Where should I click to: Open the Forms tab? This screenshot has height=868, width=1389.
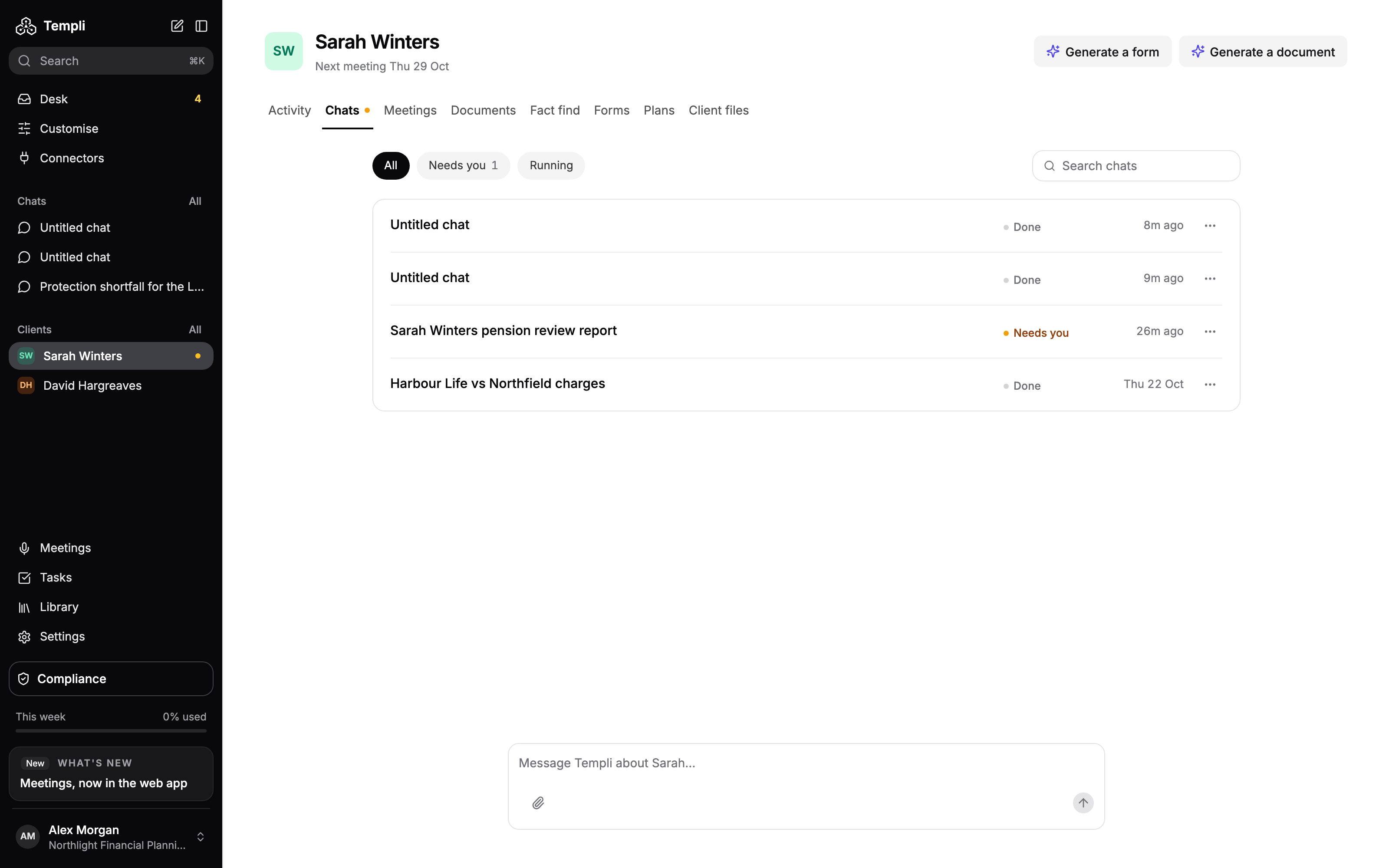coord(611,110)
